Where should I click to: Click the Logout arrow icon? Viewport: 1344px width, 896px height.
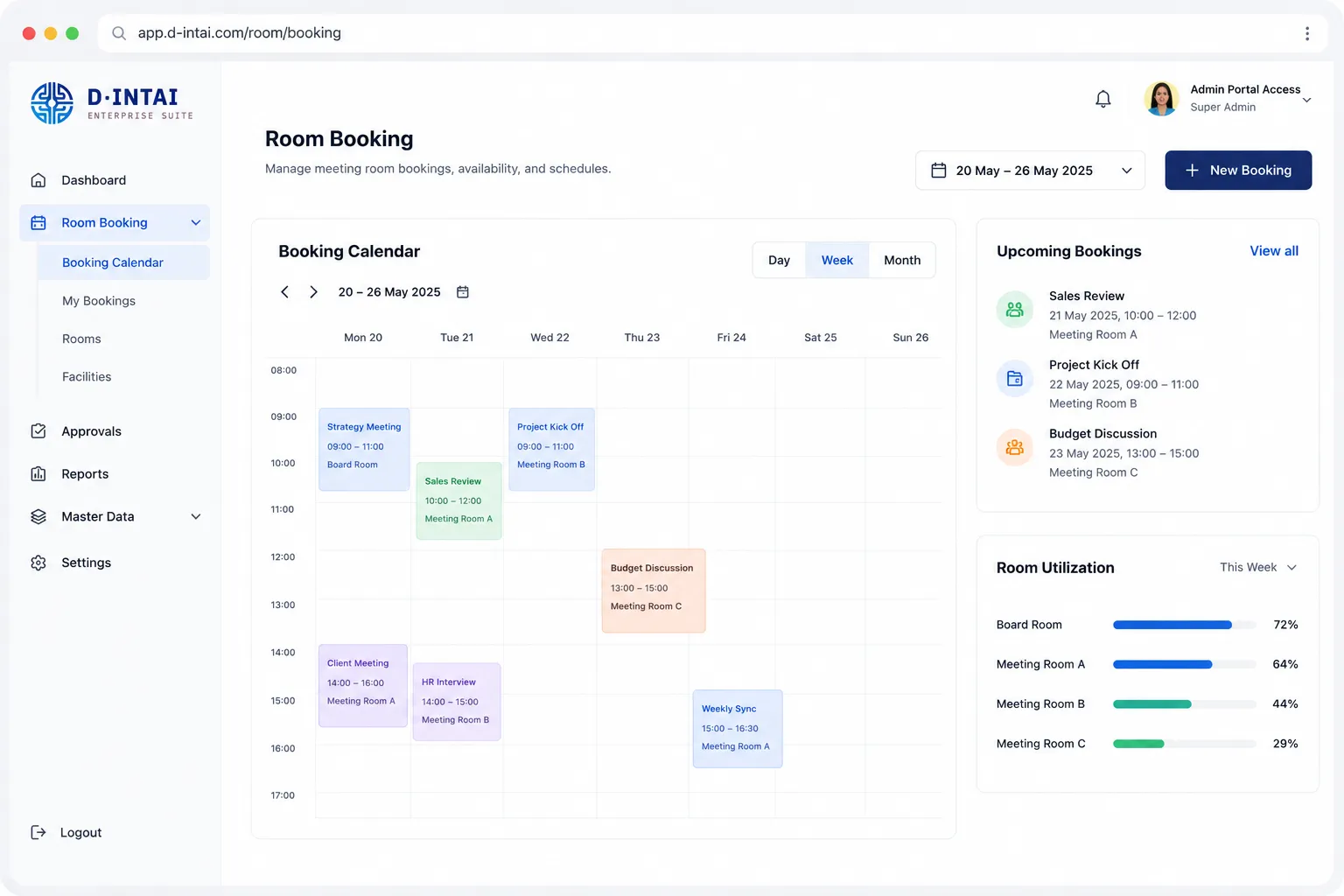pyautogui.click(x=38, y=832)
